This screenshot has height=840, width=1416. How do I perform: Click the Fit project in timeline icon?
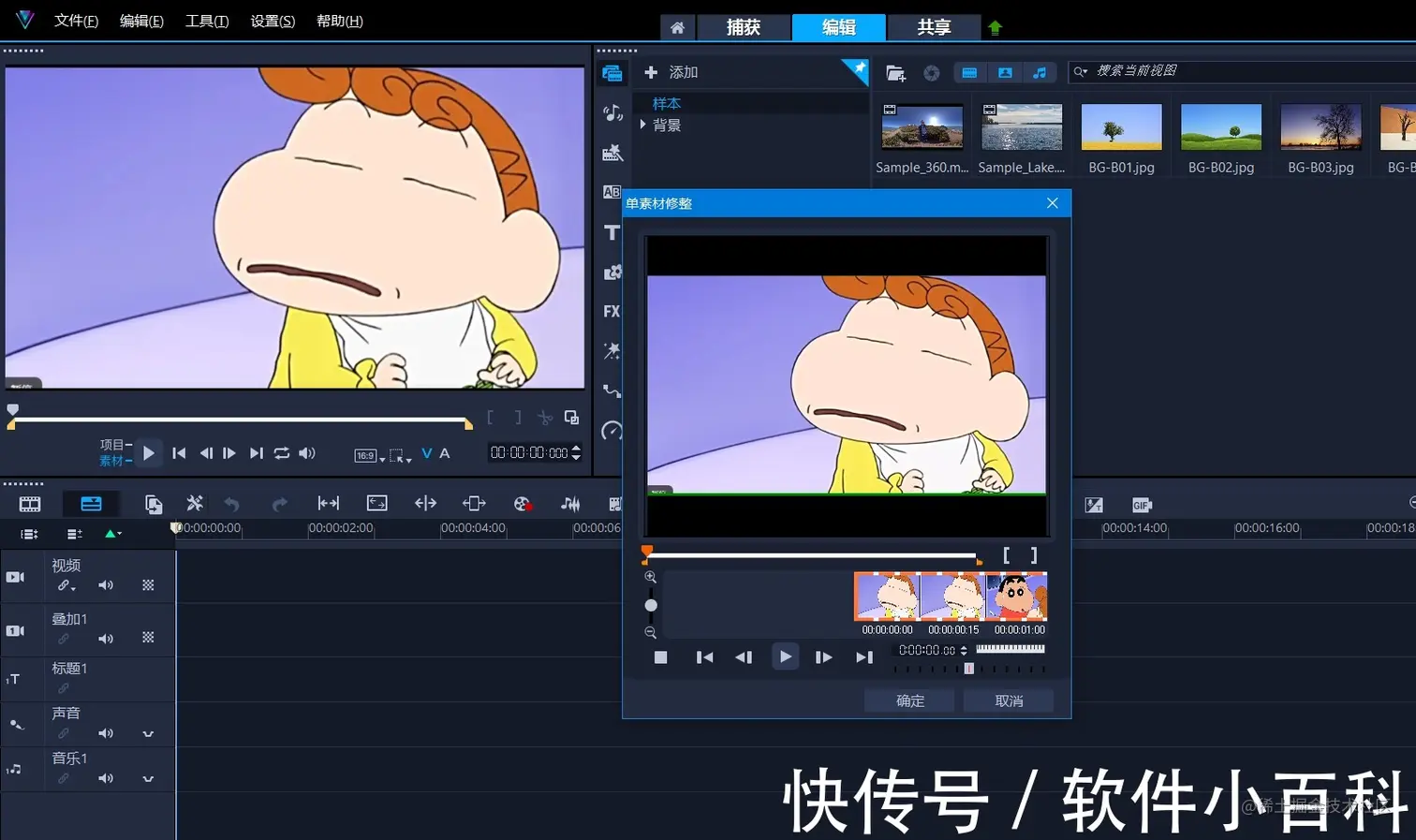pos(329,504)
